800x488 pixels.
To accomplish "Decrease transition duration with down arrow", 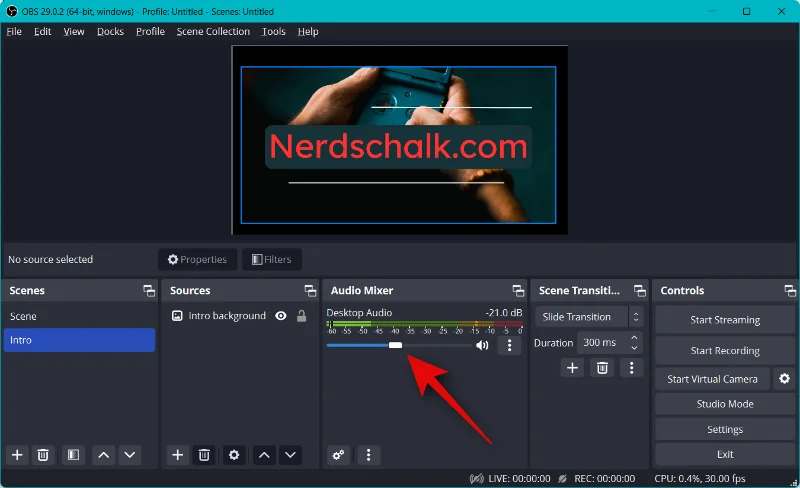I will (634, 348).
